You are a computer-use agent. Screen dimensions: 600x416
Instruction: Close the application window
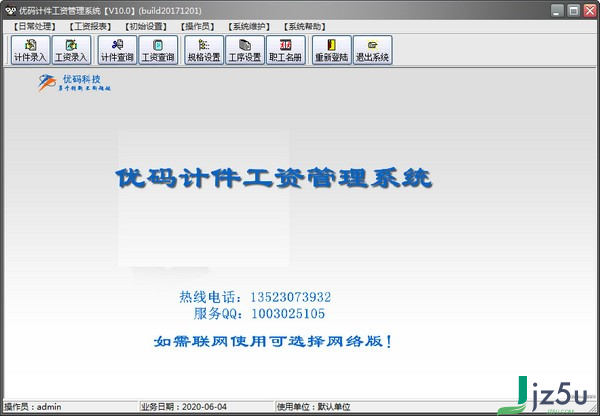coord(590,10)
